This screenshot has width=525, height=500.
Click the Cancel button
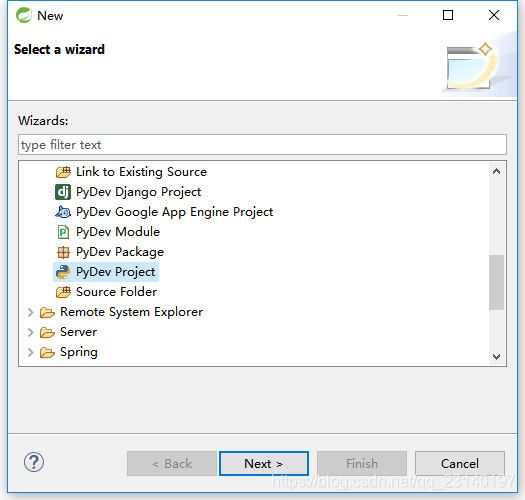coord(460,463)
